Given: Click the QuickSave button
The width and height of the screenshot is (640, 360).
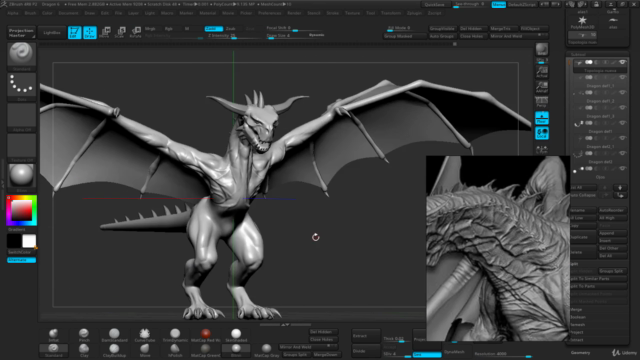Looking at the screenshot, I should click(435, 4).
